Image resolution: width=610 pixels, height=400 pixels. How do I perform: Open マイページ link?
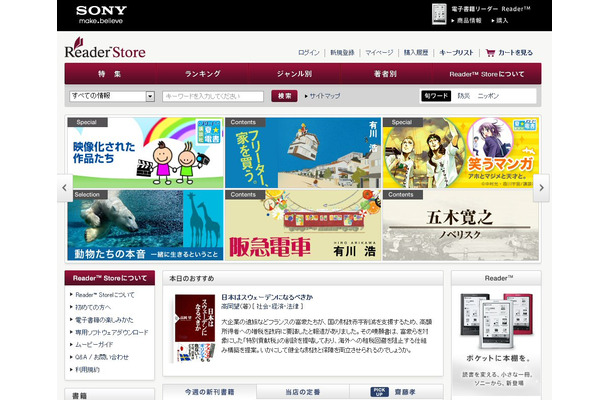click(379, 53)
